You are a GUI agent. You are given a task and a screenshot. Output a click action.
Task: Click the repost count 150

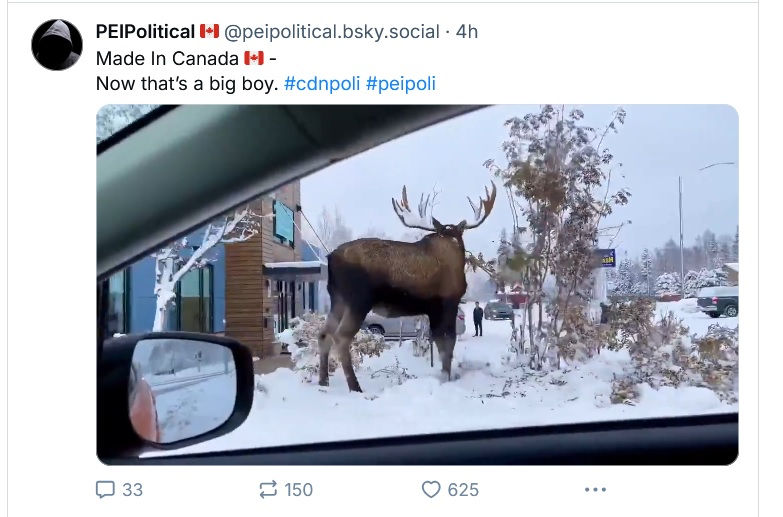[298, 490]
